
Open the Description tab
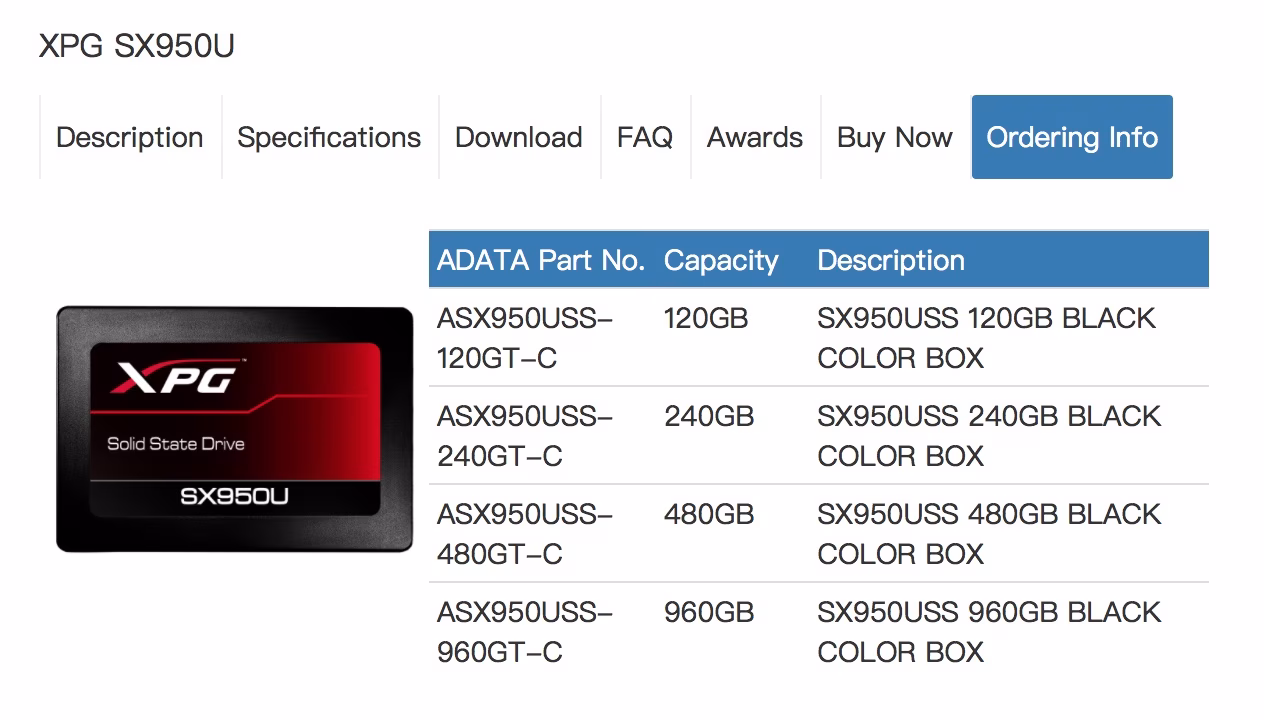pyautogui.click(x=130, y=137)
